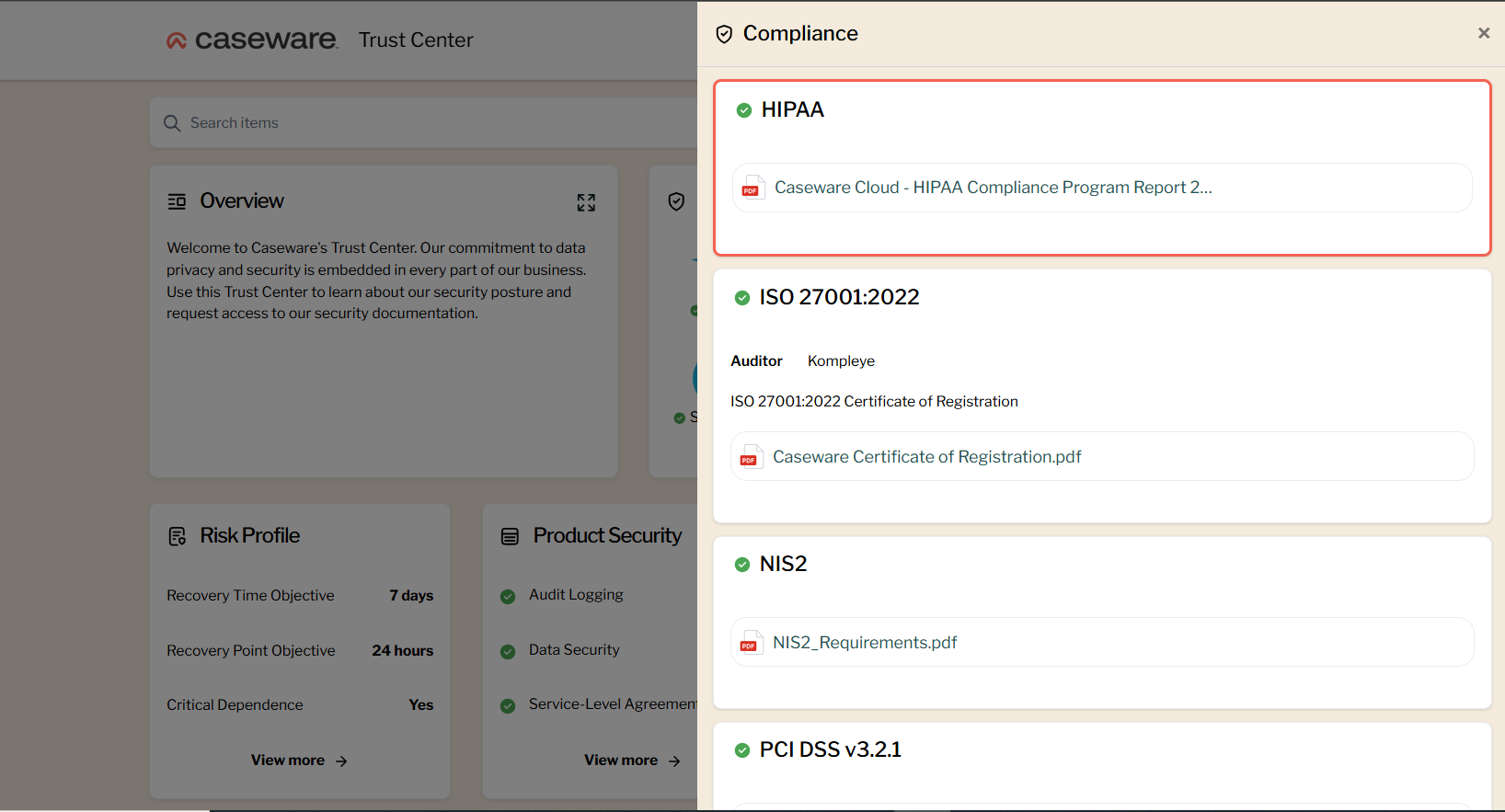Click the arrow next to Risk Profile View more
Image resolution: width=1505 pixels, height=812 pixels.
click(341, 761)
